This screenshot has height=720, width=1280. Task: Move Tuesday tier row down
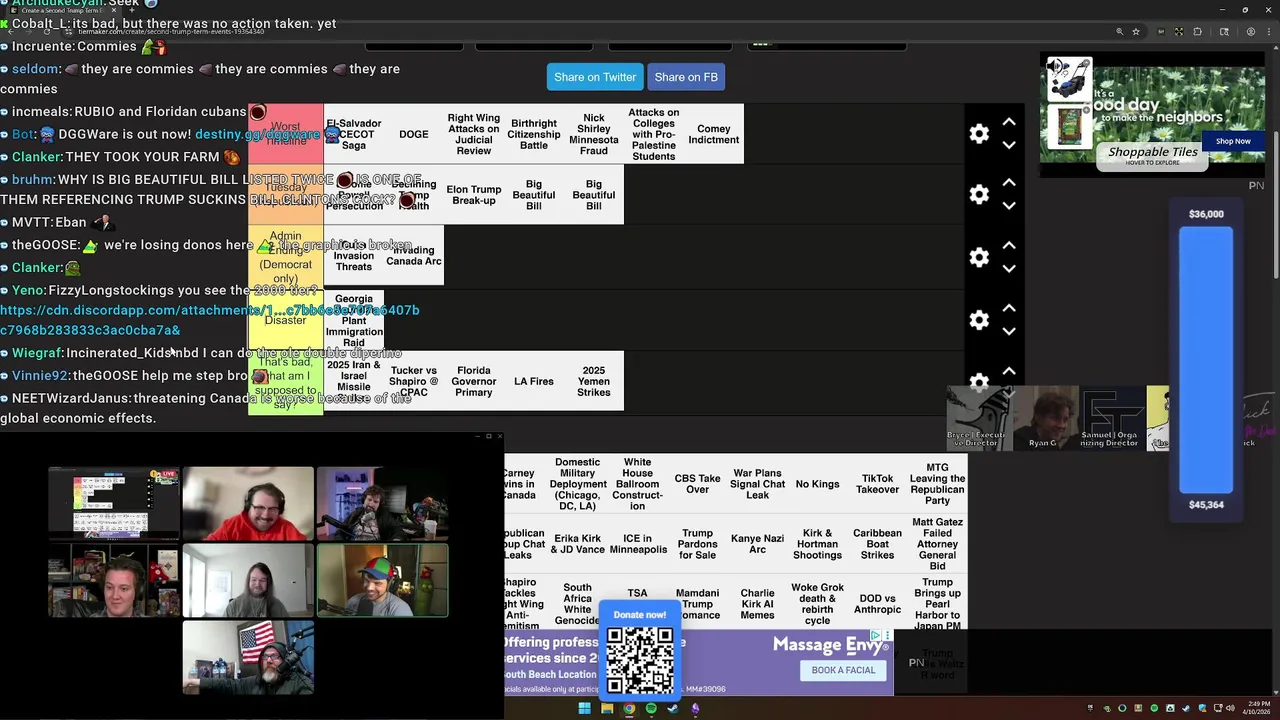(1009, 206)
